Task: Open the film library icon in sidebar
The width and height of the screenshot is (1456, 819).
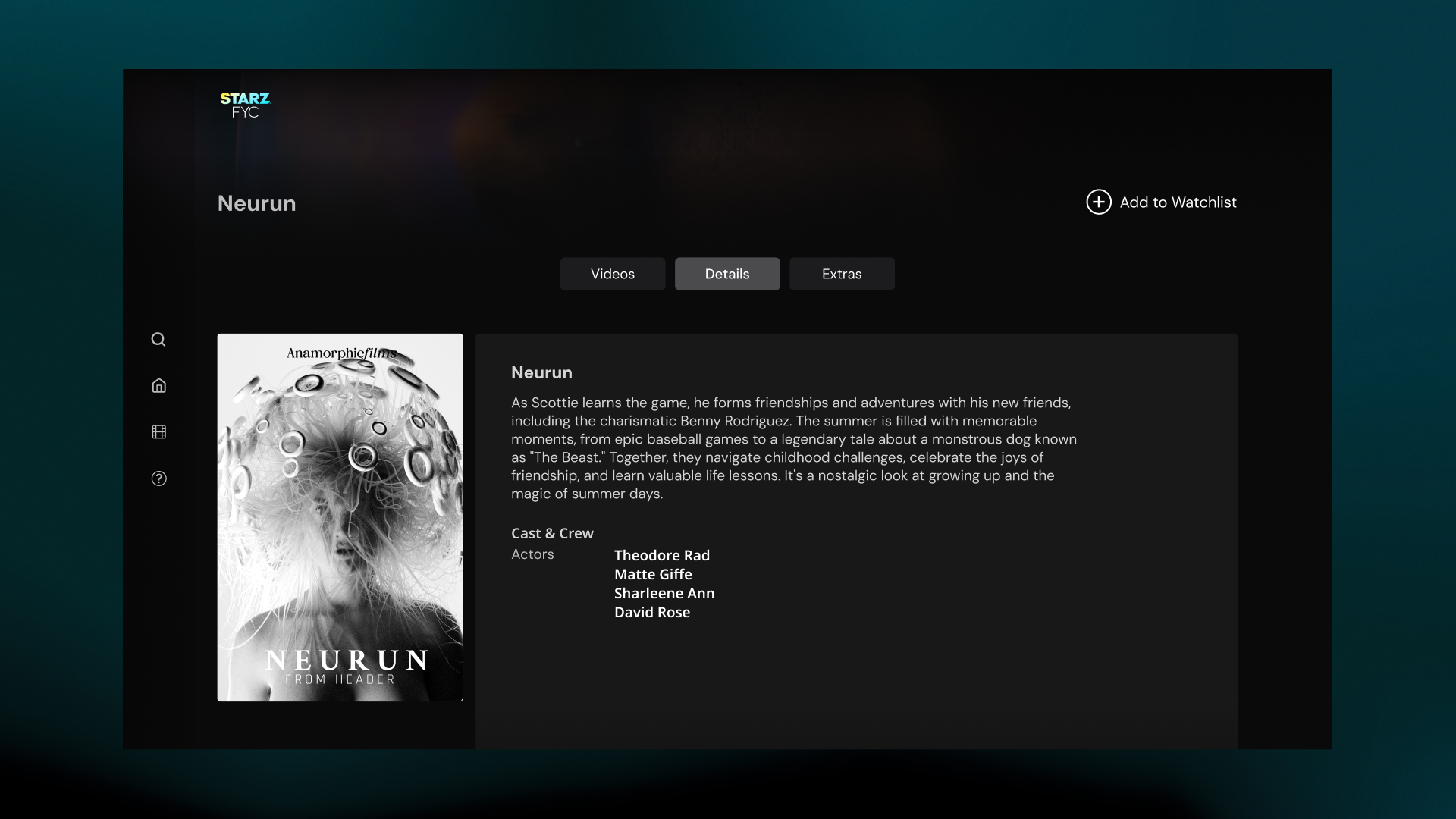Action: pyautogui.click(x=158, y=431)
